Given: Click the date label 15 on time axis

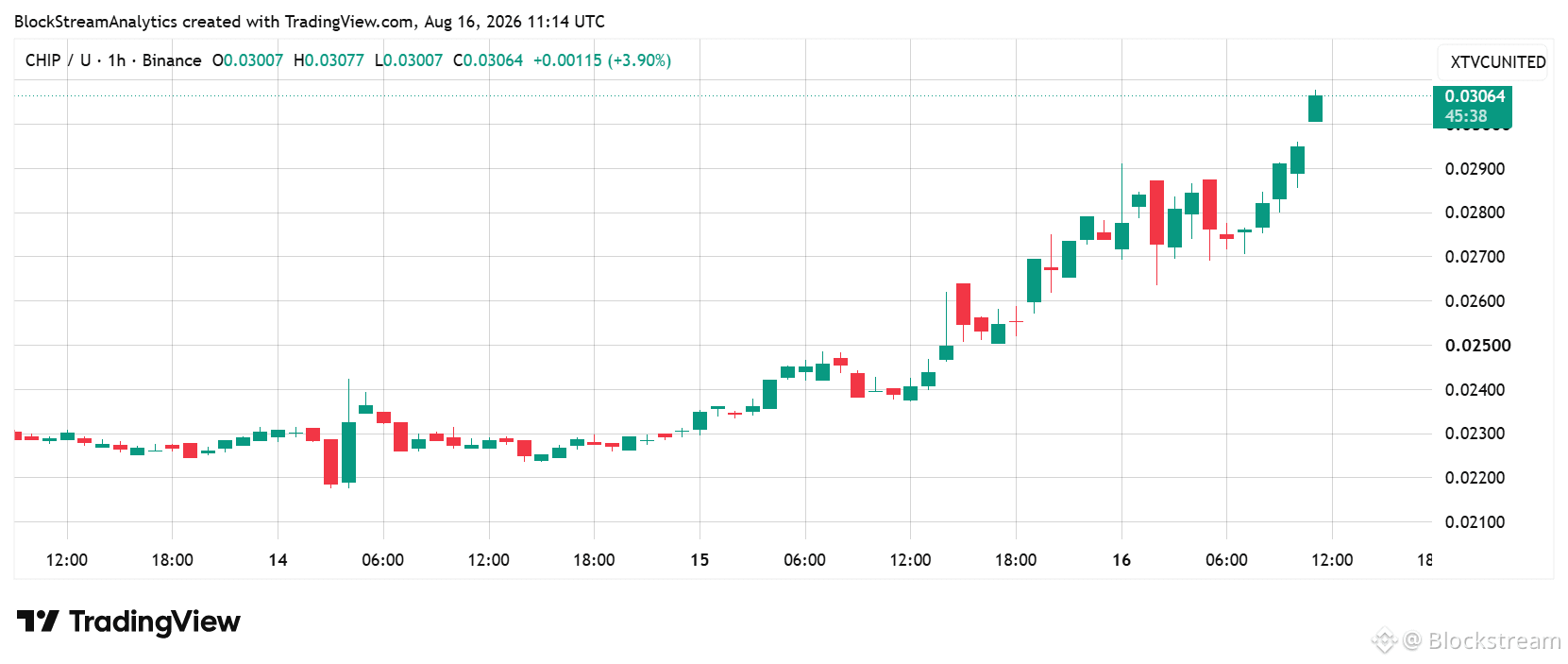Looking at the screenshot, I should (x=700, y=560).
